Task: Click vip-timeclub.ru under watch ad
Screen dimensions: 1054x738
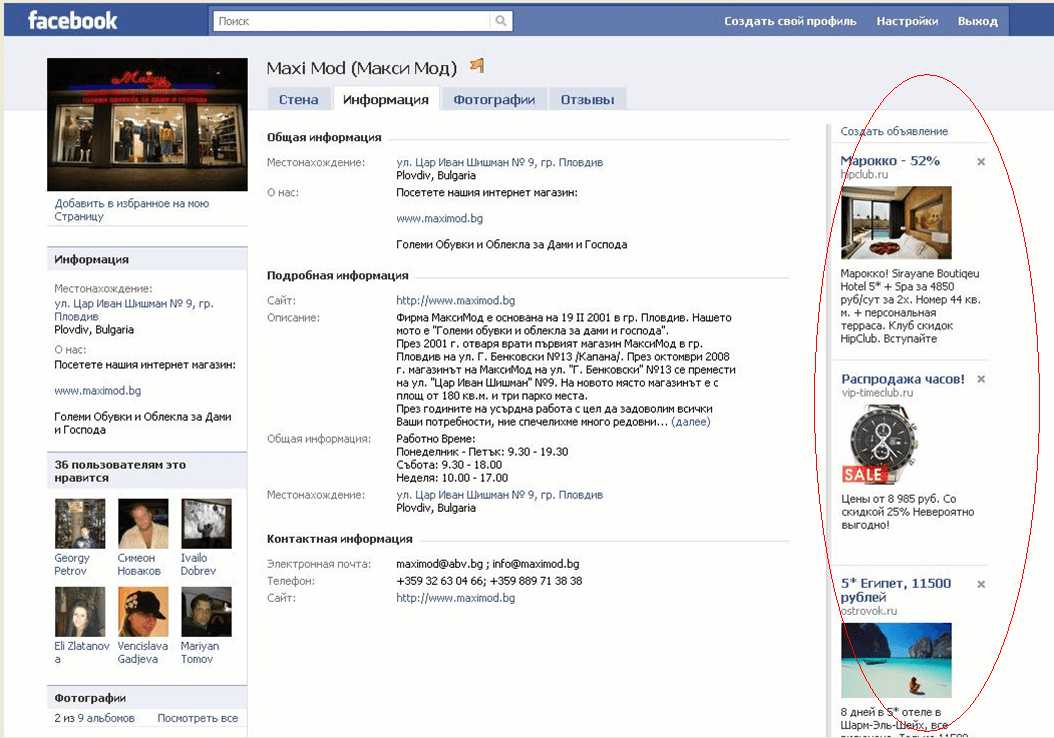Action: (877, 393)
